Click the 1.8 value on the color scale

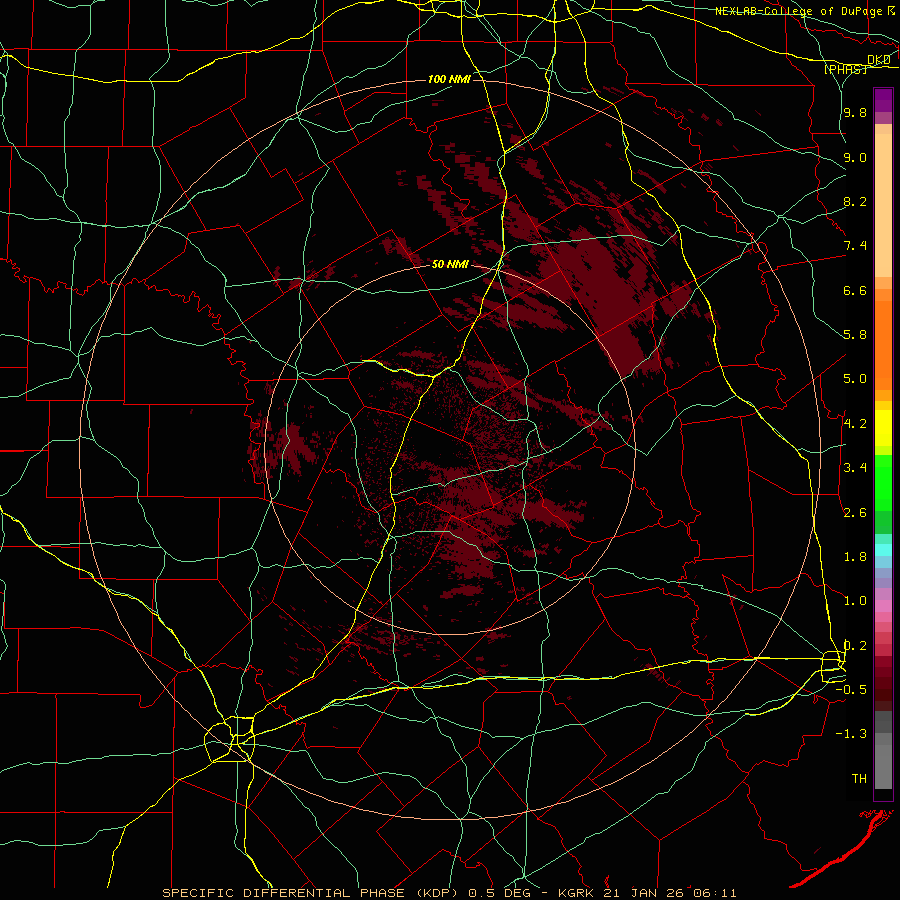tap(855, 557)
